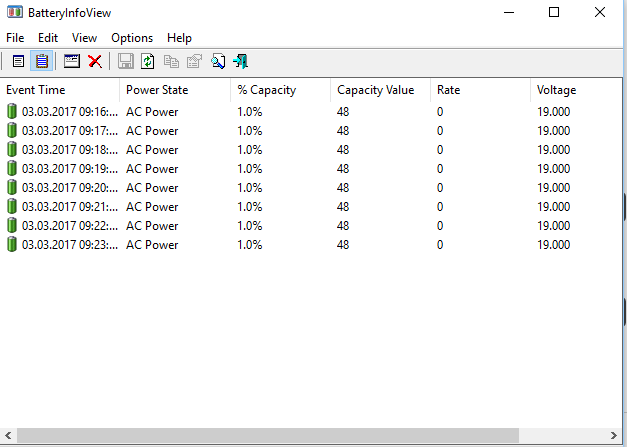Viewport: 627px width, 447px height.
Task: Click battery icon of the 09:19 row
Action: [x=12, y=168]
